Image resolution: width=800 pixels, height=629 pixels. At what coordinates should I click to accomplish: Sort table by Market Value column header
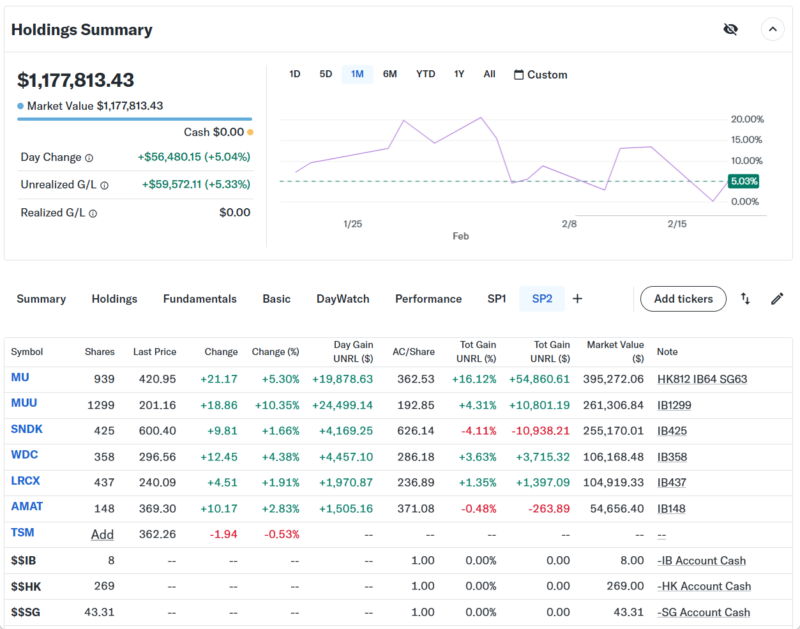coord(616,352)
